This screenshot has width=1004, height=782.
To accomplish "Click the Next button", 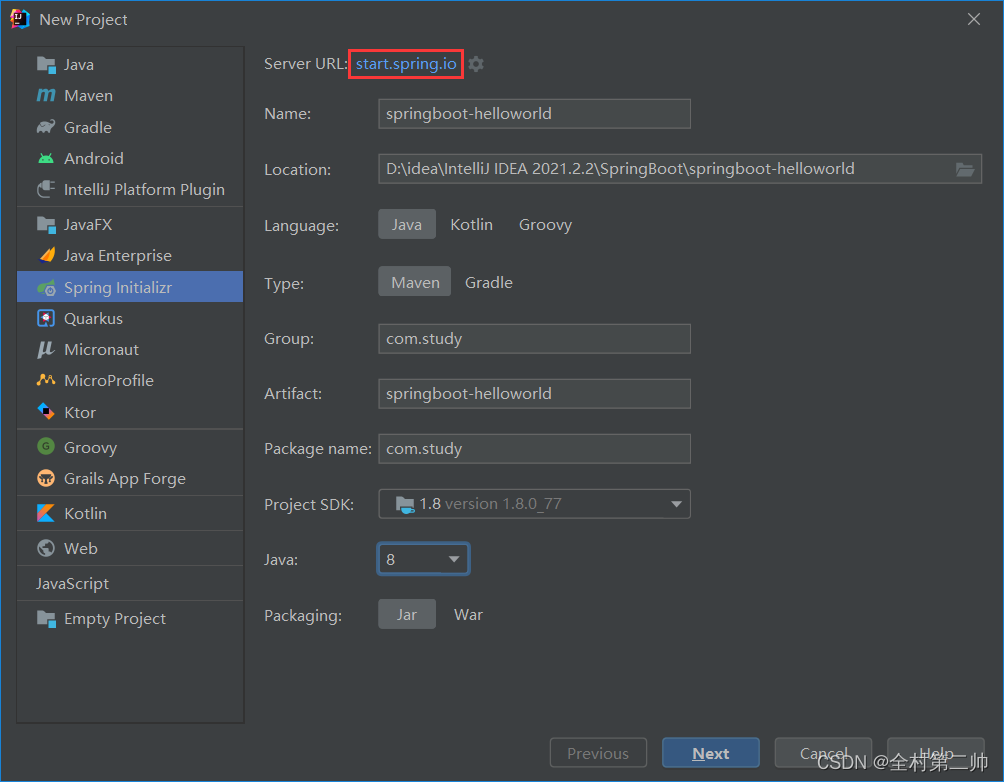I will pos(710,753).
